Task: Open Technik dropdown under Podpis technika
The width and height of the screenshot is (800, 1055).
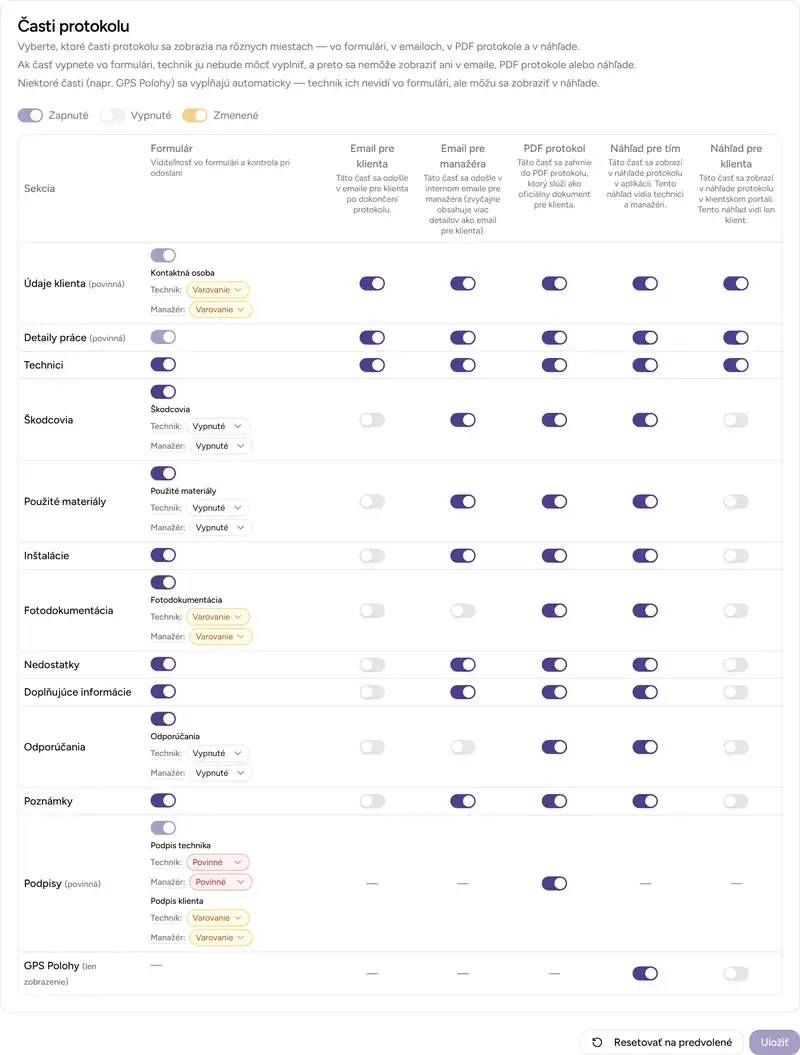Action: click(x=217, y=862)
